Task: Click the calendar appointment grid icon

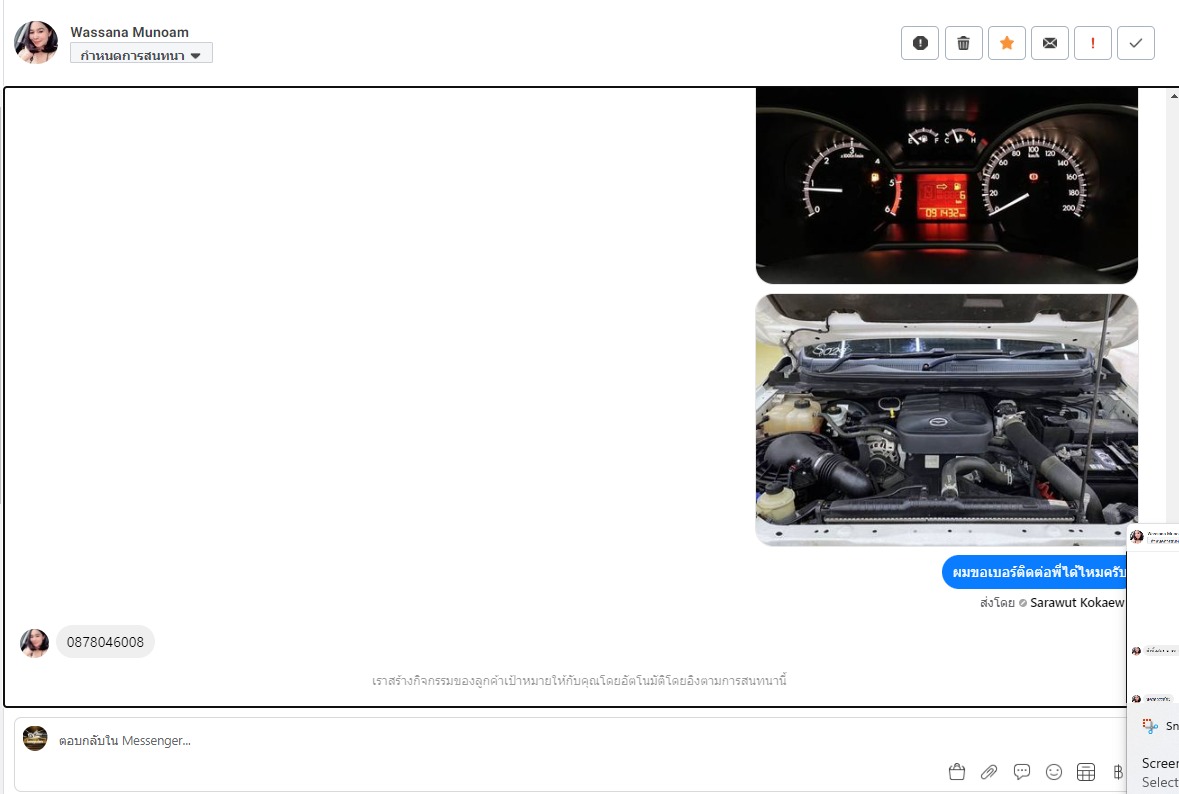Action: 1086,771
